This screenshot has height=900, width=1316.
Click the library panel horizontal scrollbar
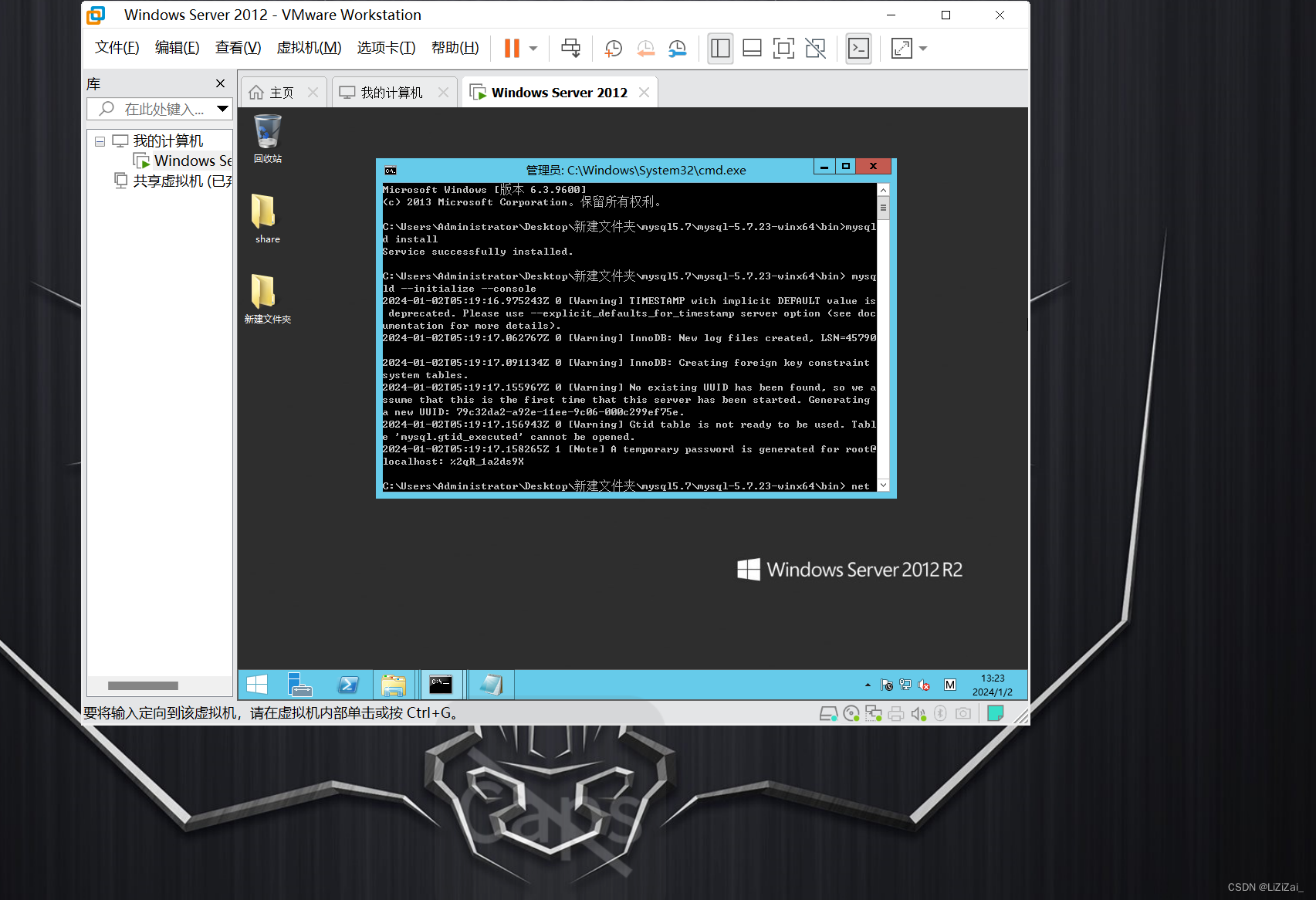pos(143,685)
